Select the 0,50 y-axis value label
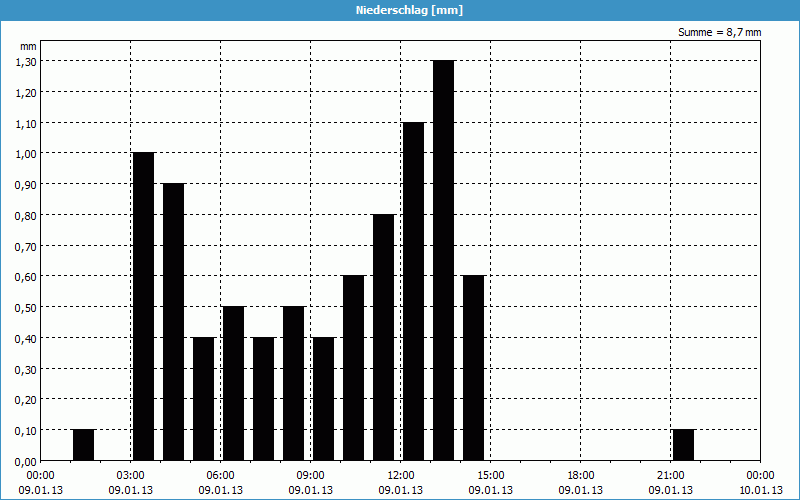 pos(26,307)
